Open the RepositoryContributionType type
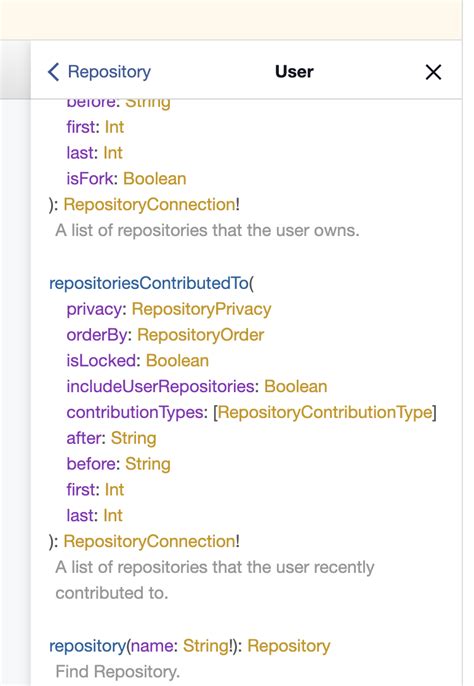Screen dimensions: 474x686 325,412
